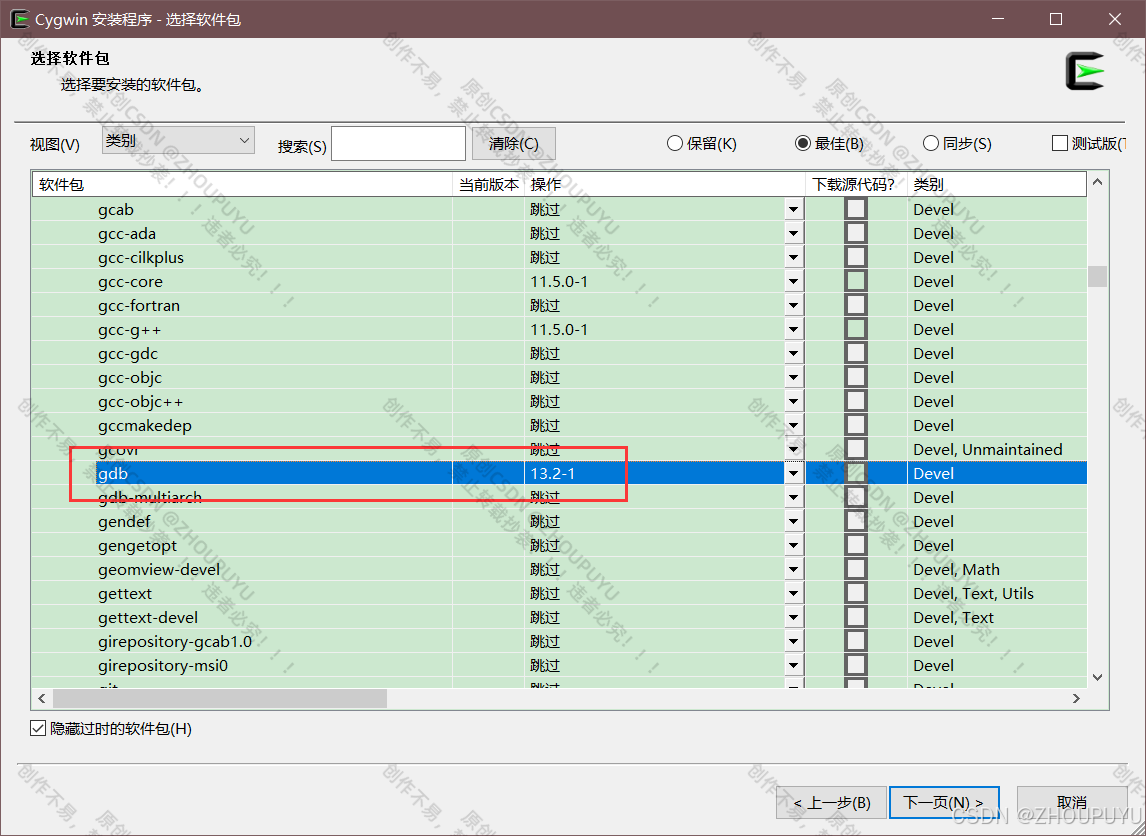Click the horizontal scrollbar thumb
This screenshot has height=836, width=1146.
coord(220,699)
